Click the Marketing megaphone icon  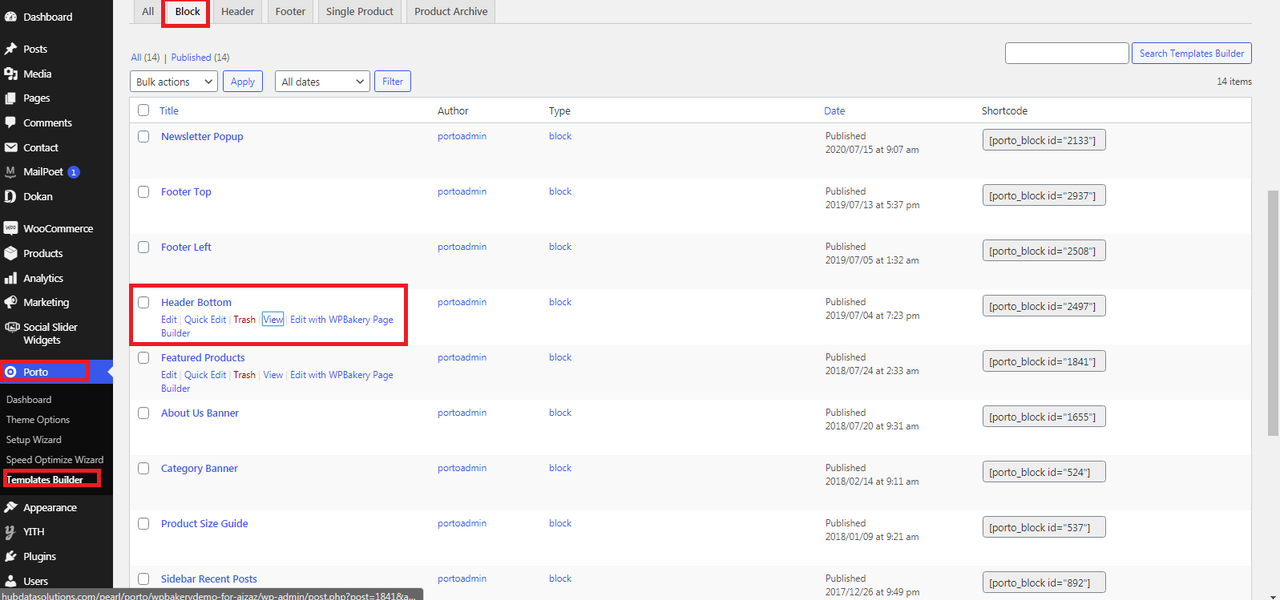pos(11,302)
